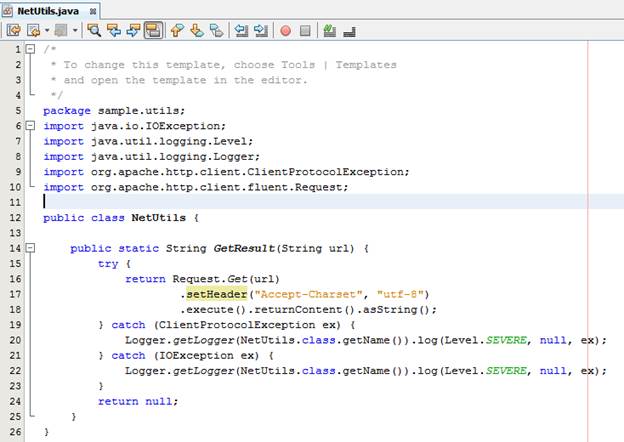The height and width of the screenshot is (442, 624).
Task: Click the Back navigation toolbar icon
Action: [33, 30]
